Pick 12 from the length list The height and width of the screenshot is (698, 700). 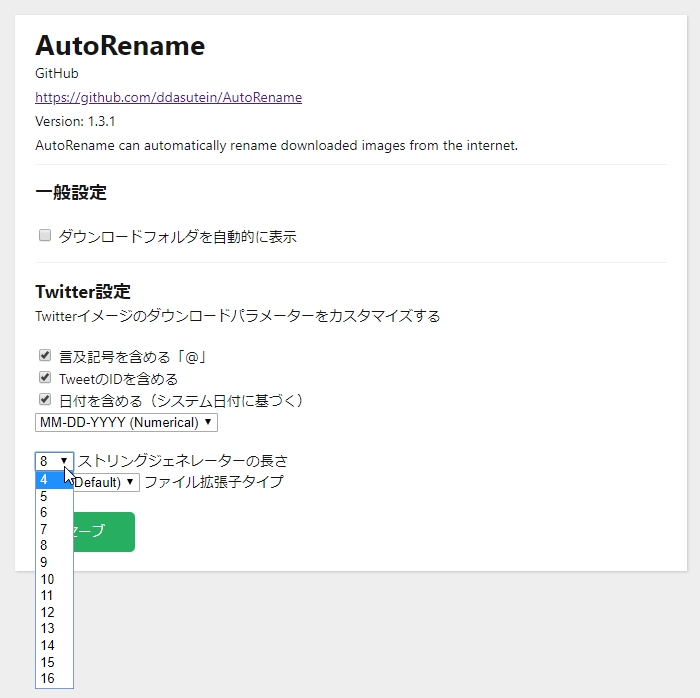point(54,612)
